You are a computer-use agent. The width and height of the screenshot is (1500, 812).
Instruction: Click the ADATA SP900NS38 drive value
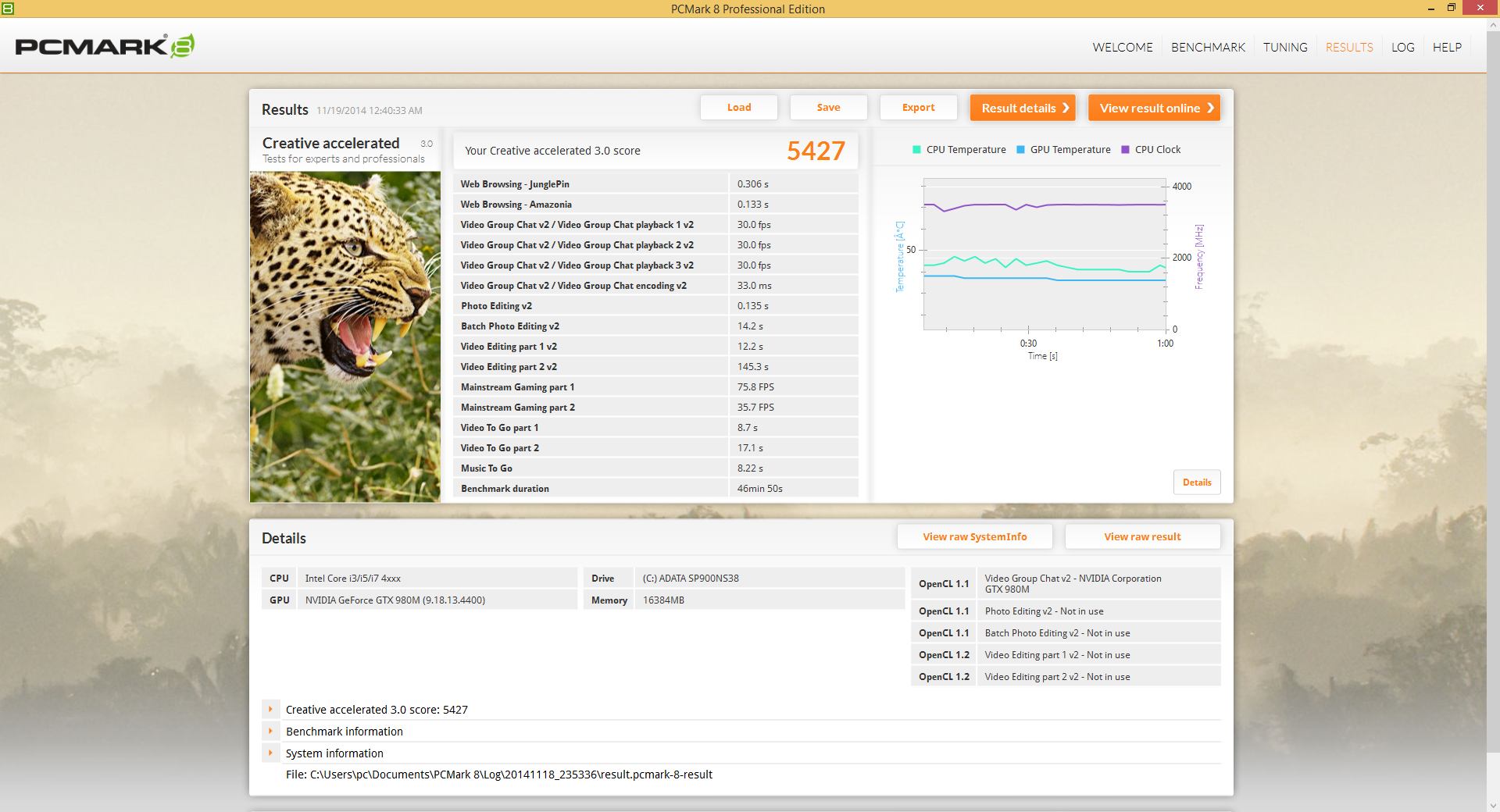[x=691, y=579]
